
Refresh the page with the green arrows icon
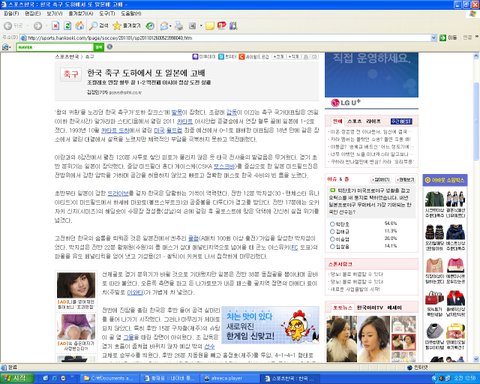click(68, 26)
